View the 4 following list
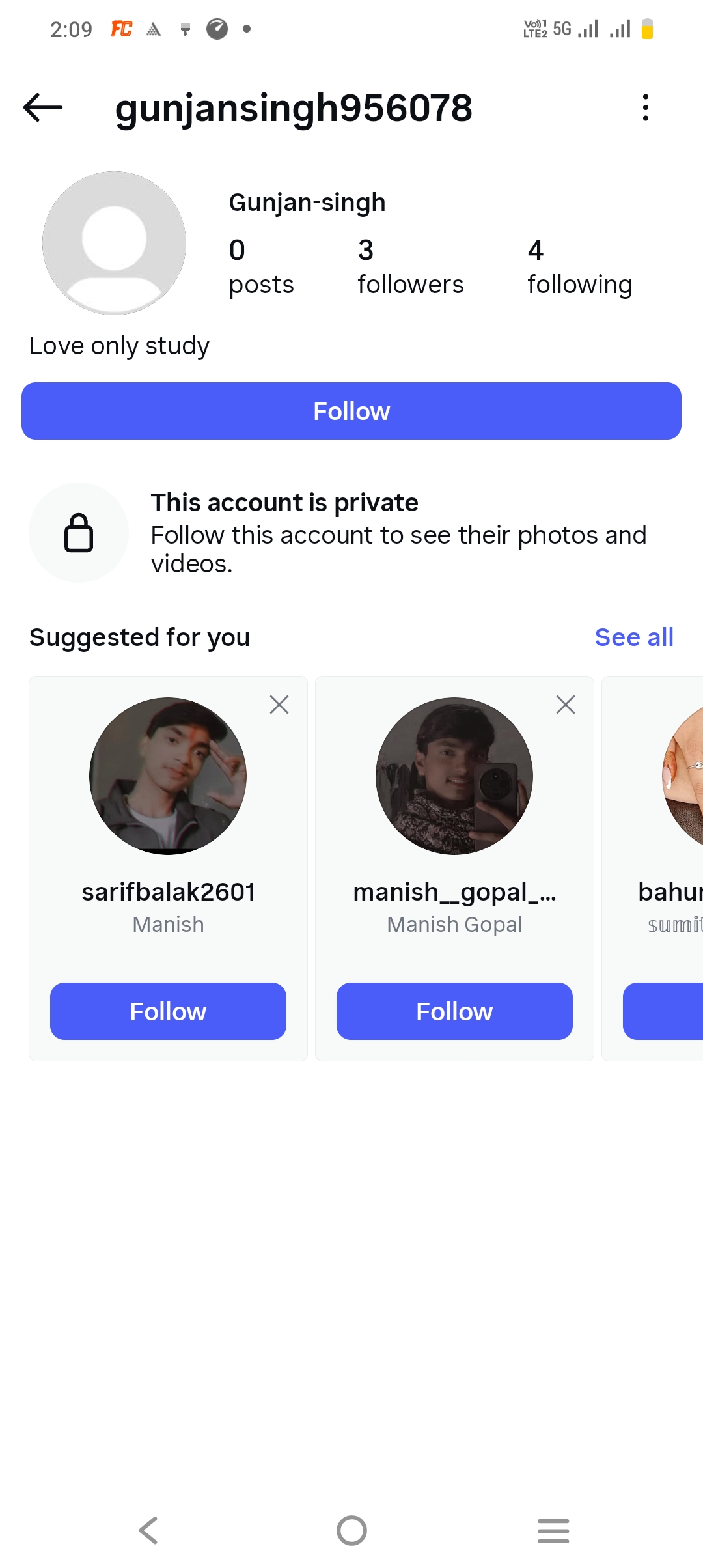The image size is (703, 1568). 579,267
